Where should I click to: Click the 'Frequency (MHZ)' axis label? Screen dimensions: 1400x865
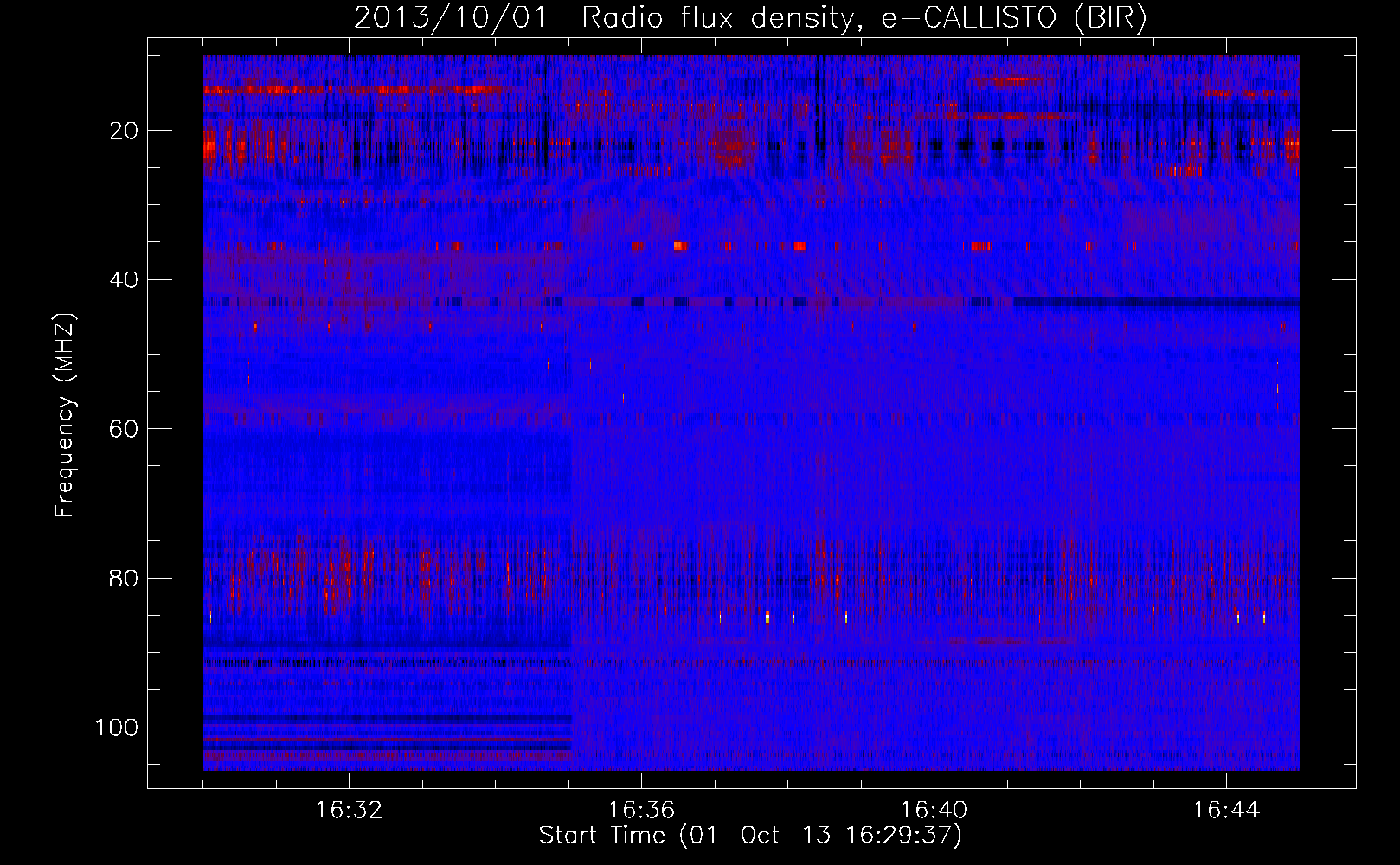(65, 415)
